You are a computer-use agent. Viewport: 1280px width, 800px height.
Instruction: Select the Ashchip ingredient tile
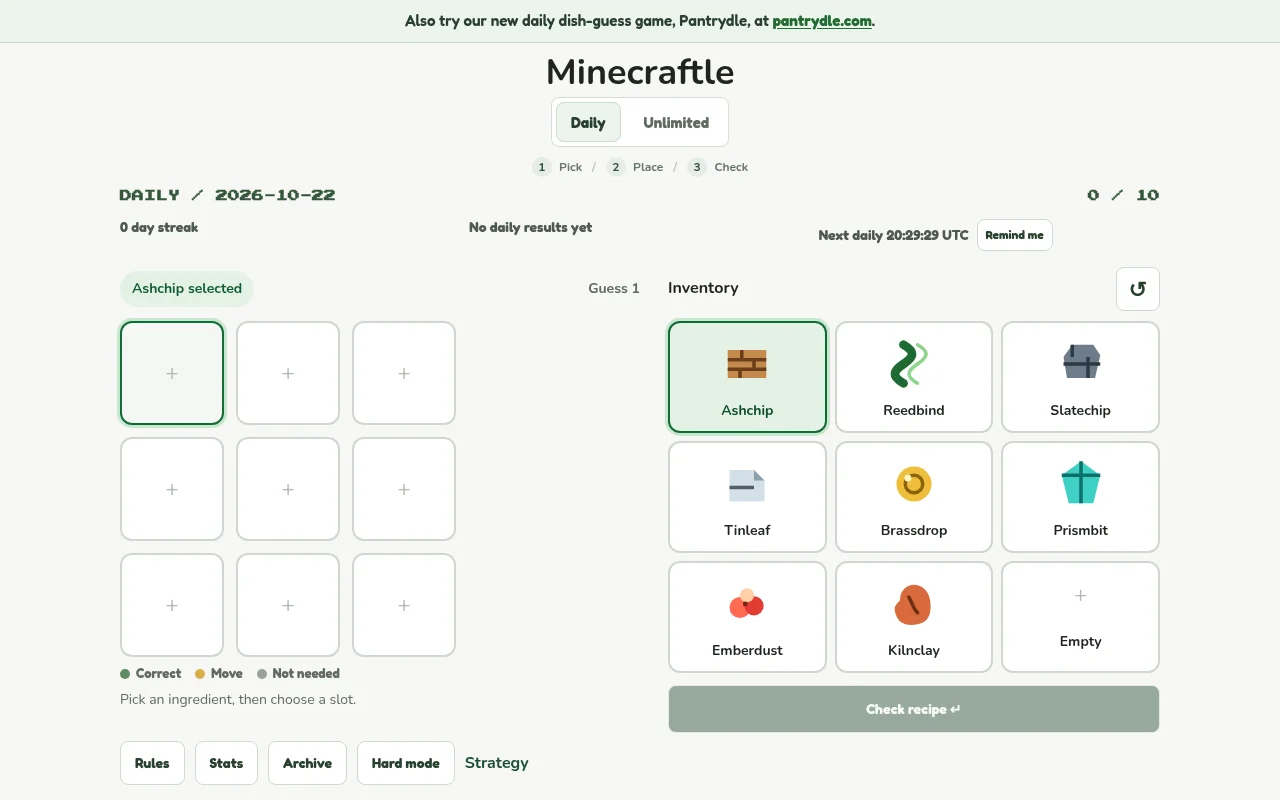pyautogui.click(x=747, y=377)
